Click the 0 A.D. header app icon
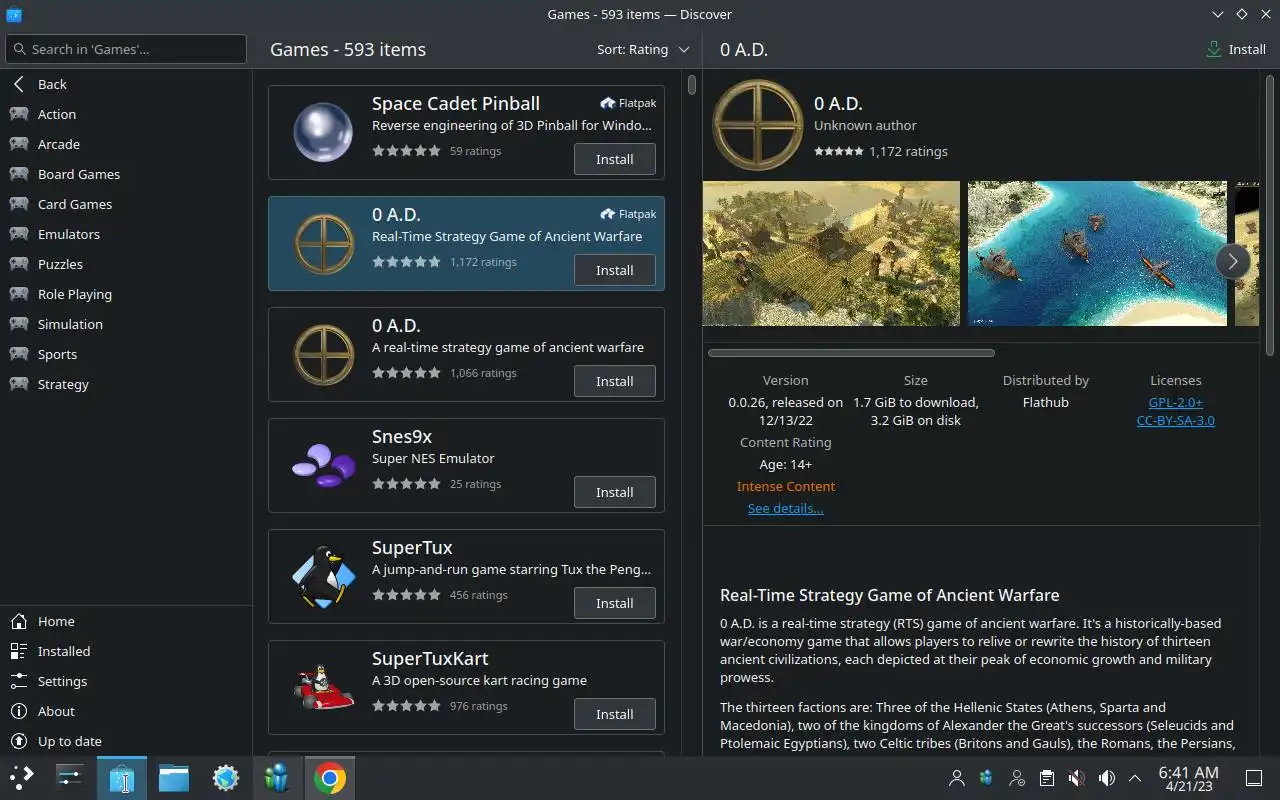This screenshot has width=1280, height=800. 757,125
